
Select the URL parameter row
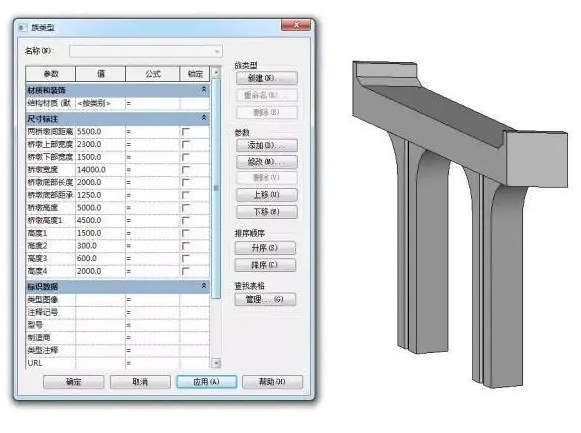point(118,363)
